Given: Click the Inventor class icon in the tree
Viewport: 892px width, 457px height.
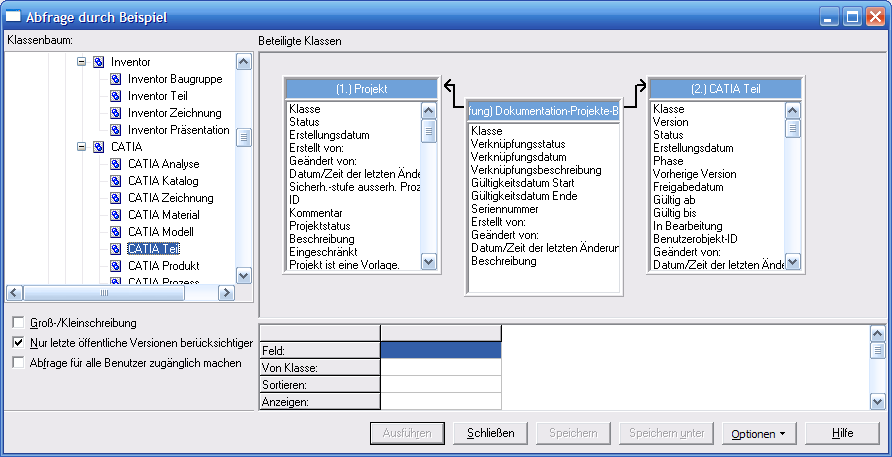Looking at the screenshot, I should coord(98,61).
